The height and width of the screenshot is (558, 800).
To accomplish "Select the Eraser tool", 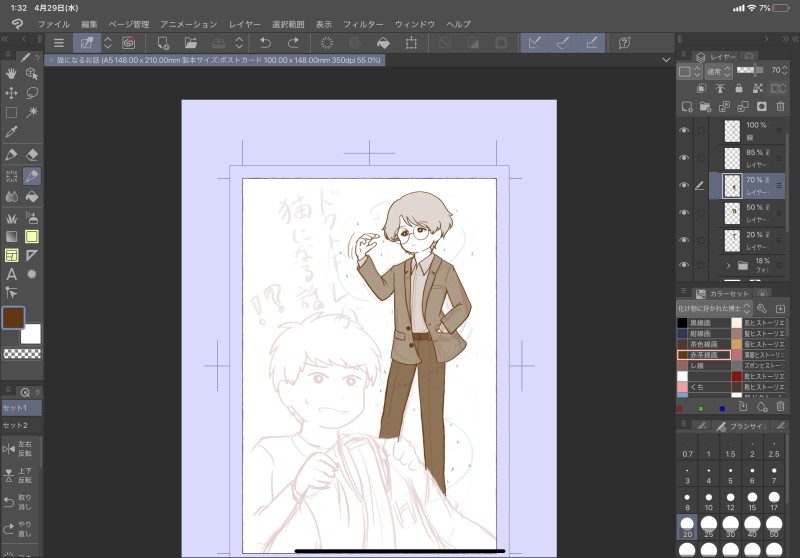I will click(x=32, y=155).
